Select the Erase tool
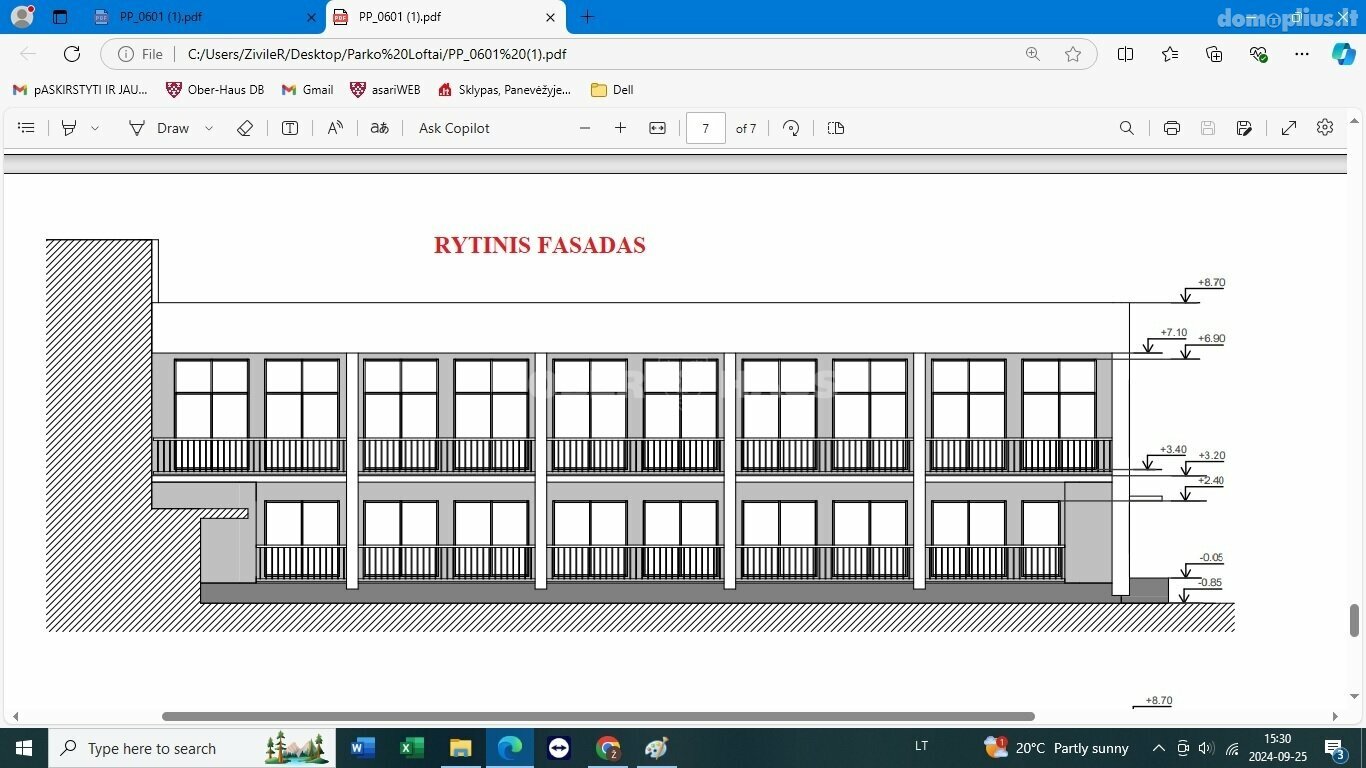 [245, 128]
